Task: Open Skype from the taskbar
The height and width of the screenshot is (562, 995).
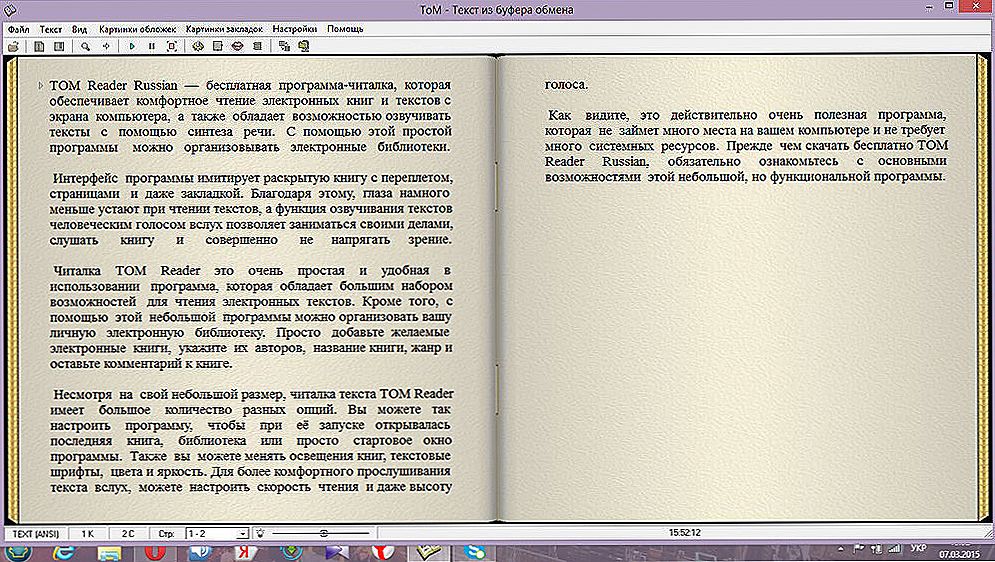Action: (475, 552)
